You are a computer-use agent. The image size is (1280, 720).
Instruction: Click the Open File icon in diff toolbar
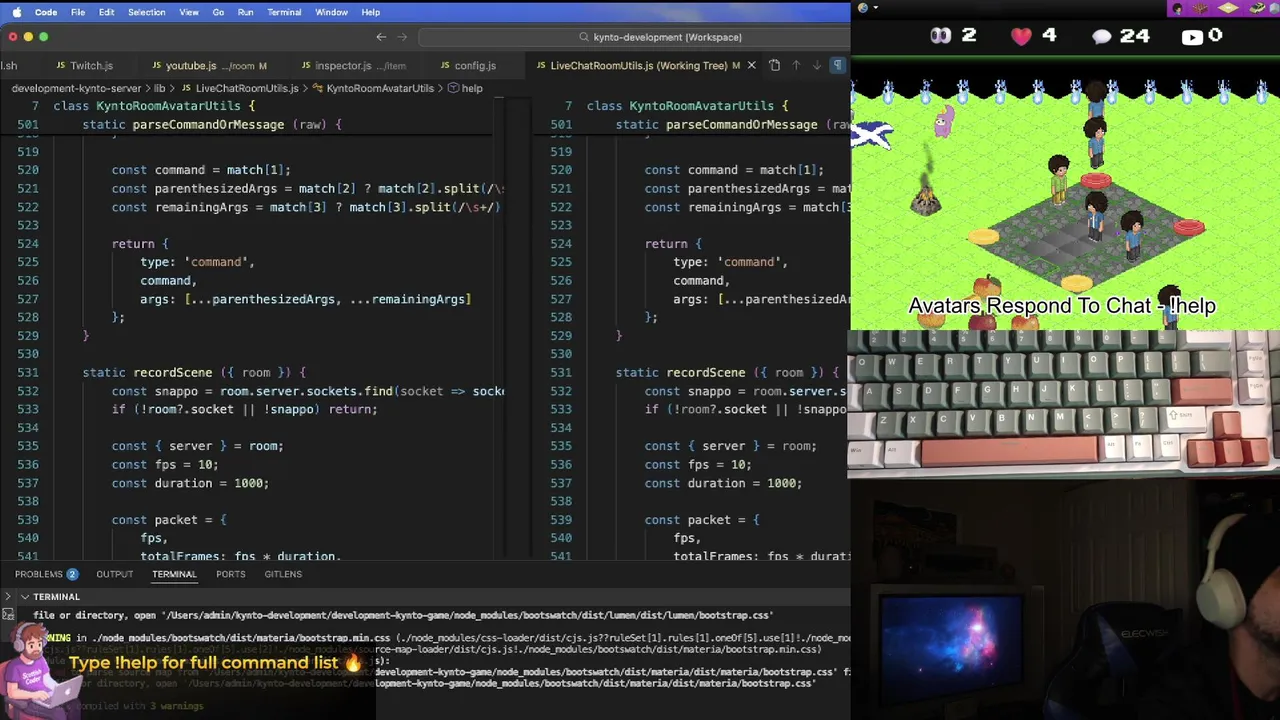pos(774,66)
